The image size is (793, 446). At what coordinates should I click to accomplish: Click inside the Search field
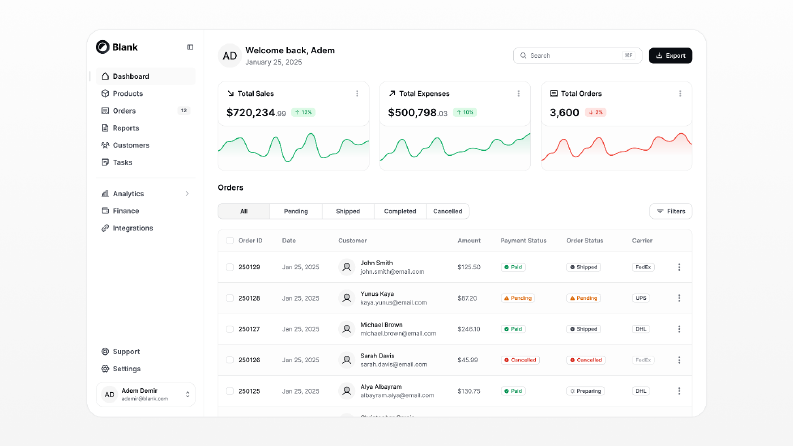click(578, 56)
